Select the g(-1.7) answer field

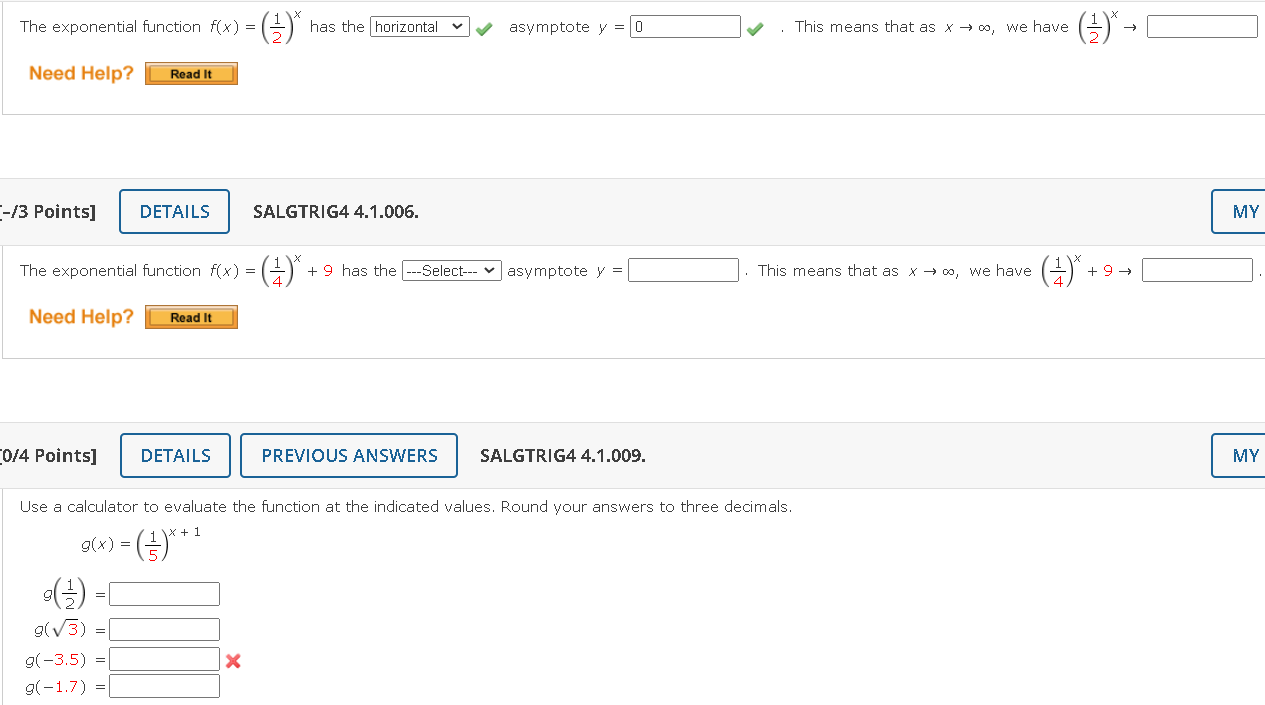[165, 686]
